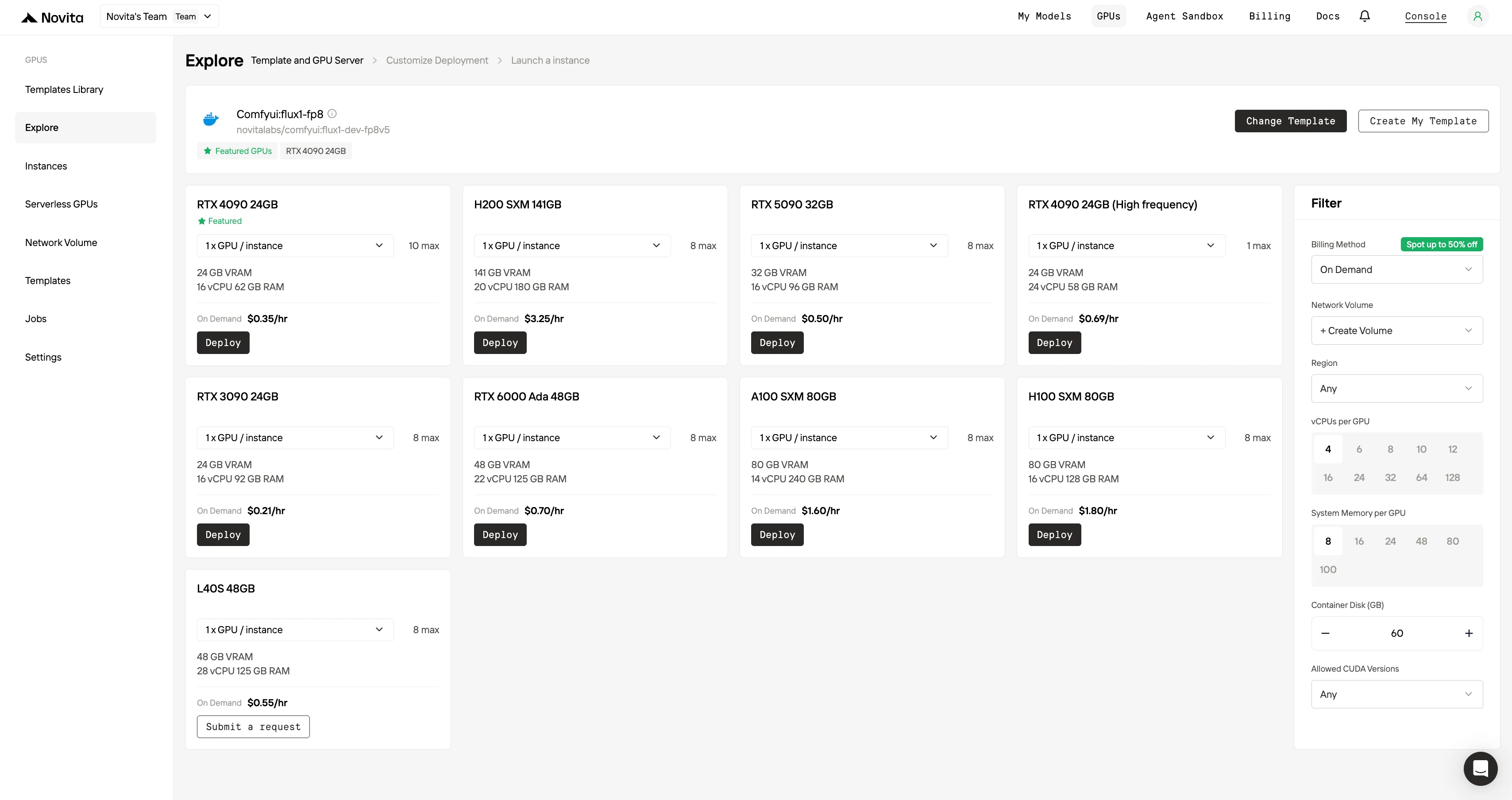Expand GPU count dropdown for L40S 48GB
Viewport: 1512px width, 800px height.
pyautogui.click(x=295, y=630)
